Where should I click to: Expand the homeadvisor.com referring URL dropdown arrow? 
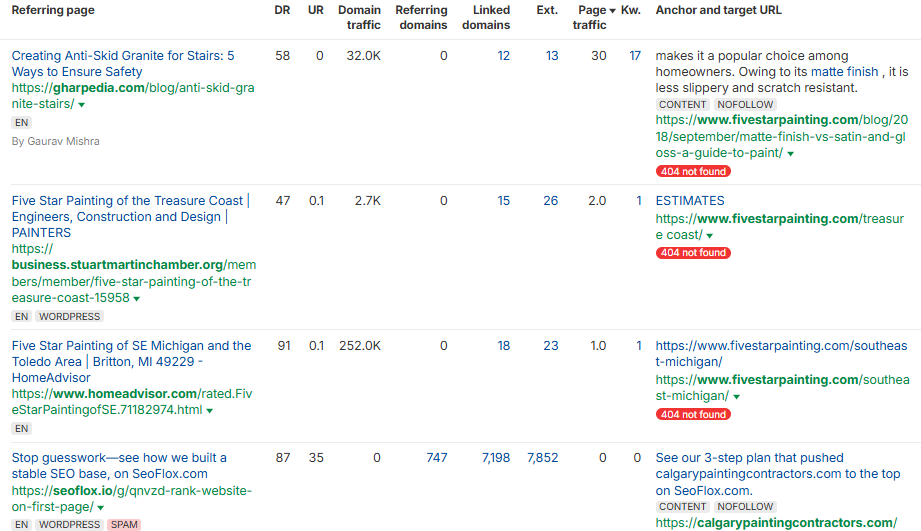click(x=210, y=411)
